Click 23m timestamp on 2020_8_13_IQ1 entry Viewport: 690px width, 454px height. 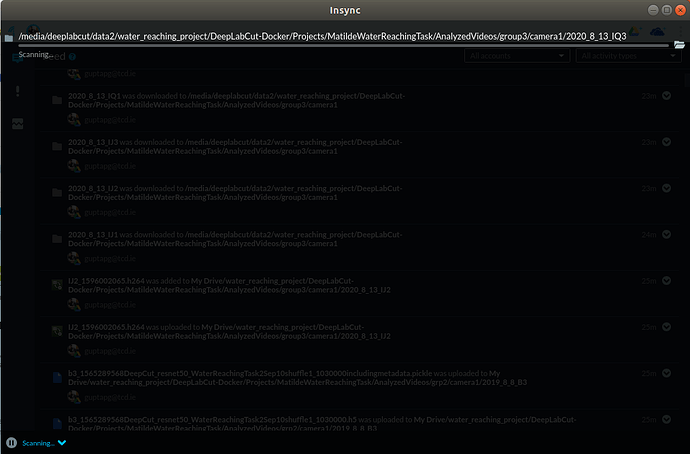[649, 96]
